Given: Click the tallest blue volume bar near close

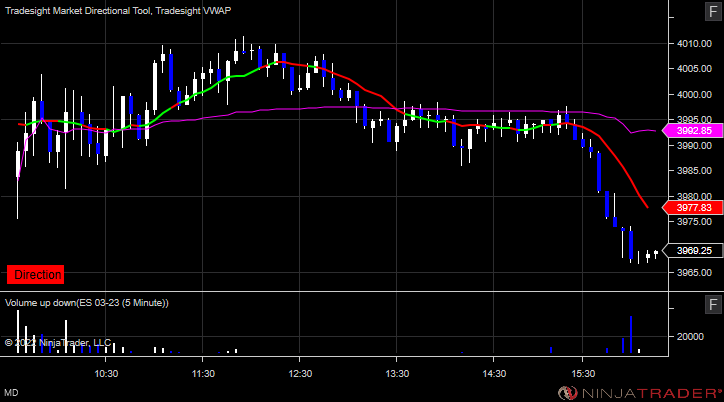Looking at the screenshot, I should (631, 335).
